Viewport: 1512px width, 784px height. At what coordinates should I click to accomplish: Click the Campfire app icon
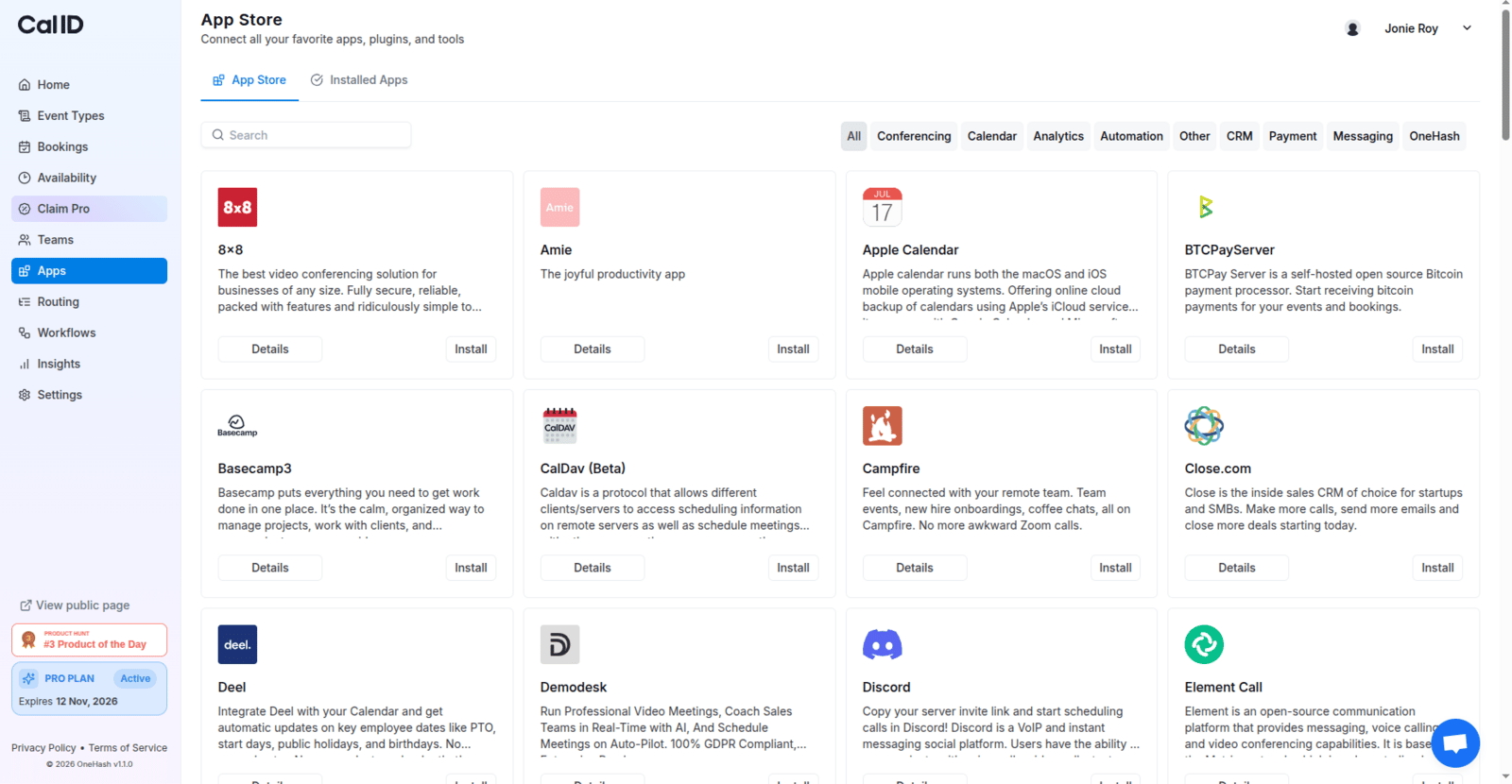(882, 425)
